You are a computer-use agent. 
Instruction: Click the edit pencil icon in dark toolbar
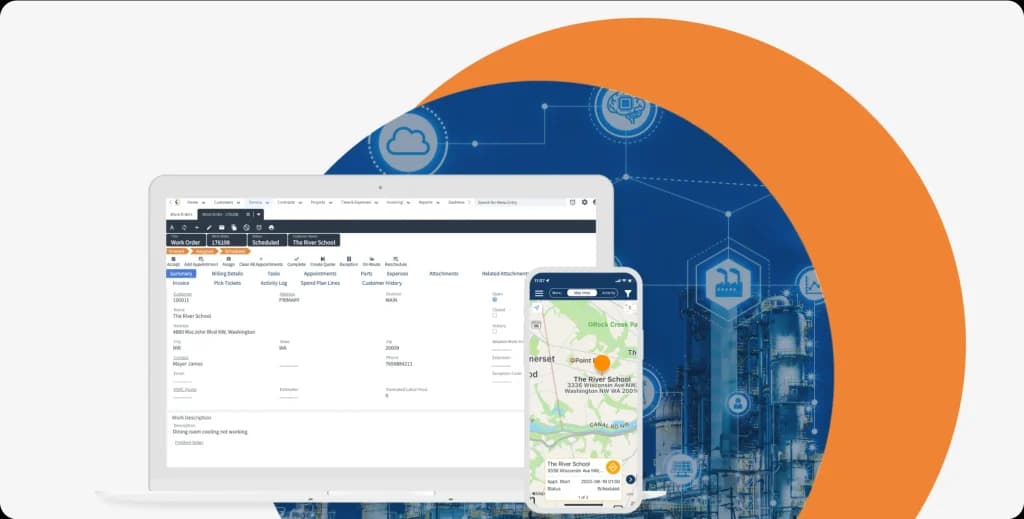click(x=209, y=227)
